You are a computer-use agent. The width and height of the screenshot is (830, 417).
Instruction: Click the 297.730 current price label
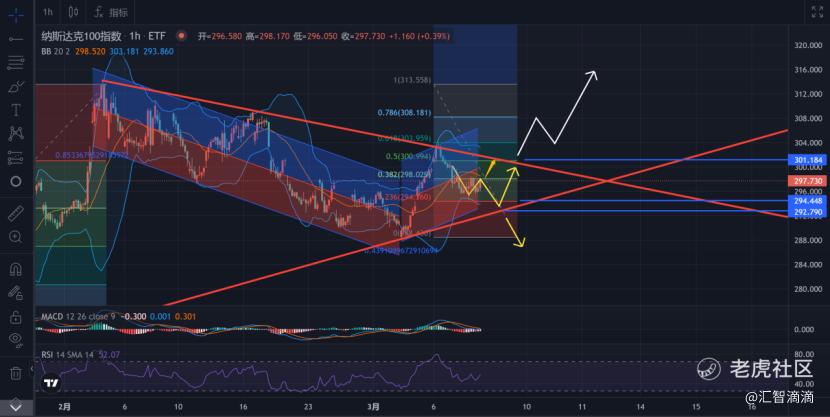tap(808, 181)
